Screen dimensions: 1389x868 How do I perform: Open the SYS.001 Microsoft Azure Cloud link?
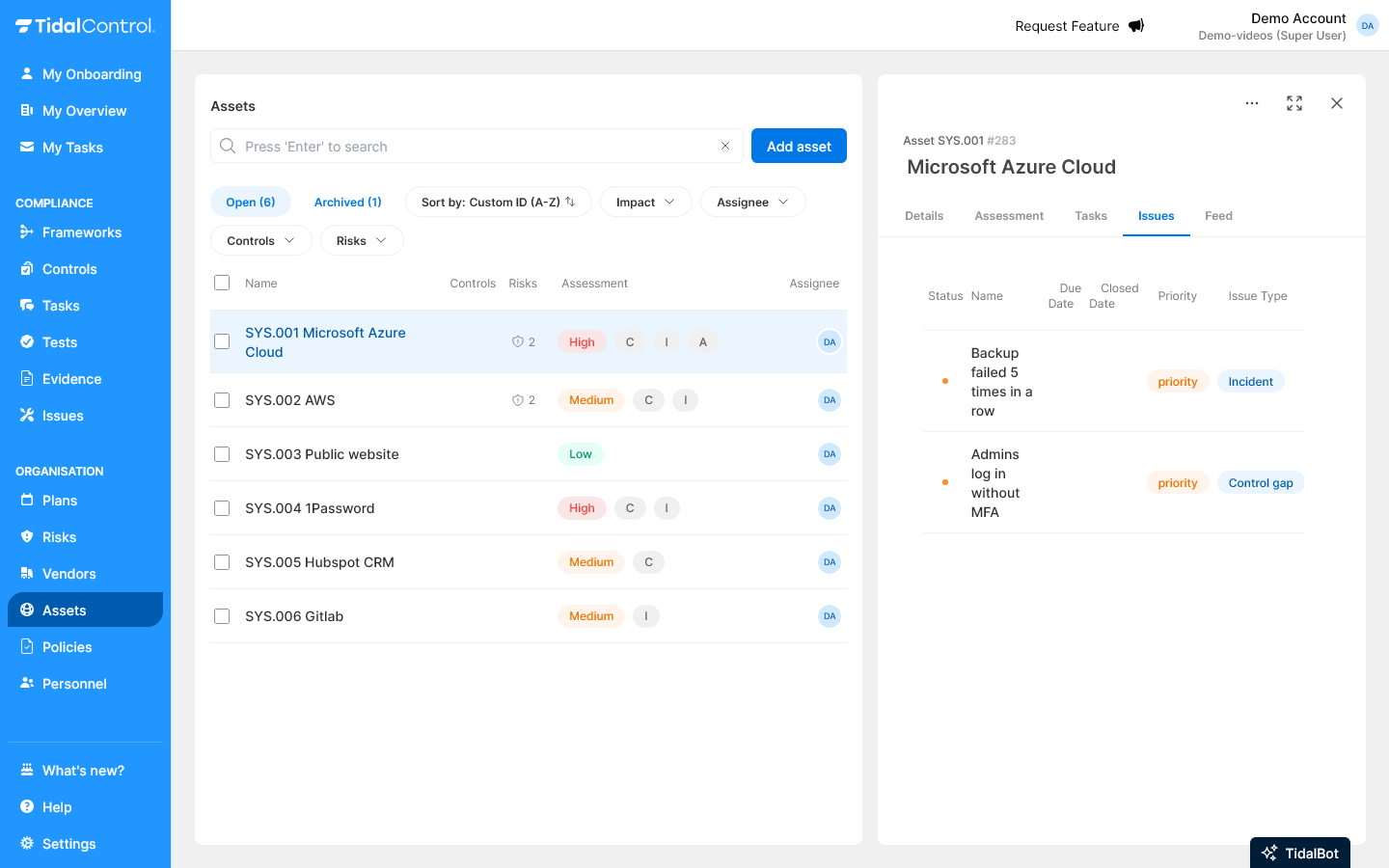[325, 341]
